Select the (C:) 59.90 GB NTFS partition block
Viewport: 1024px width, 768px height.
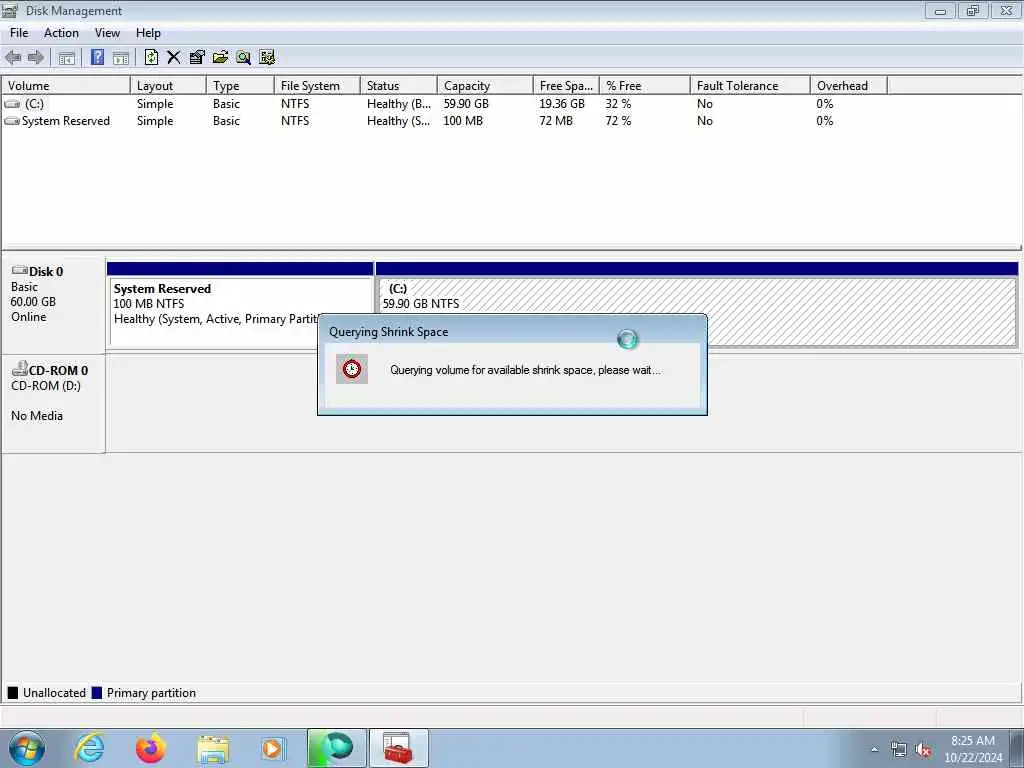click(697, 304)
